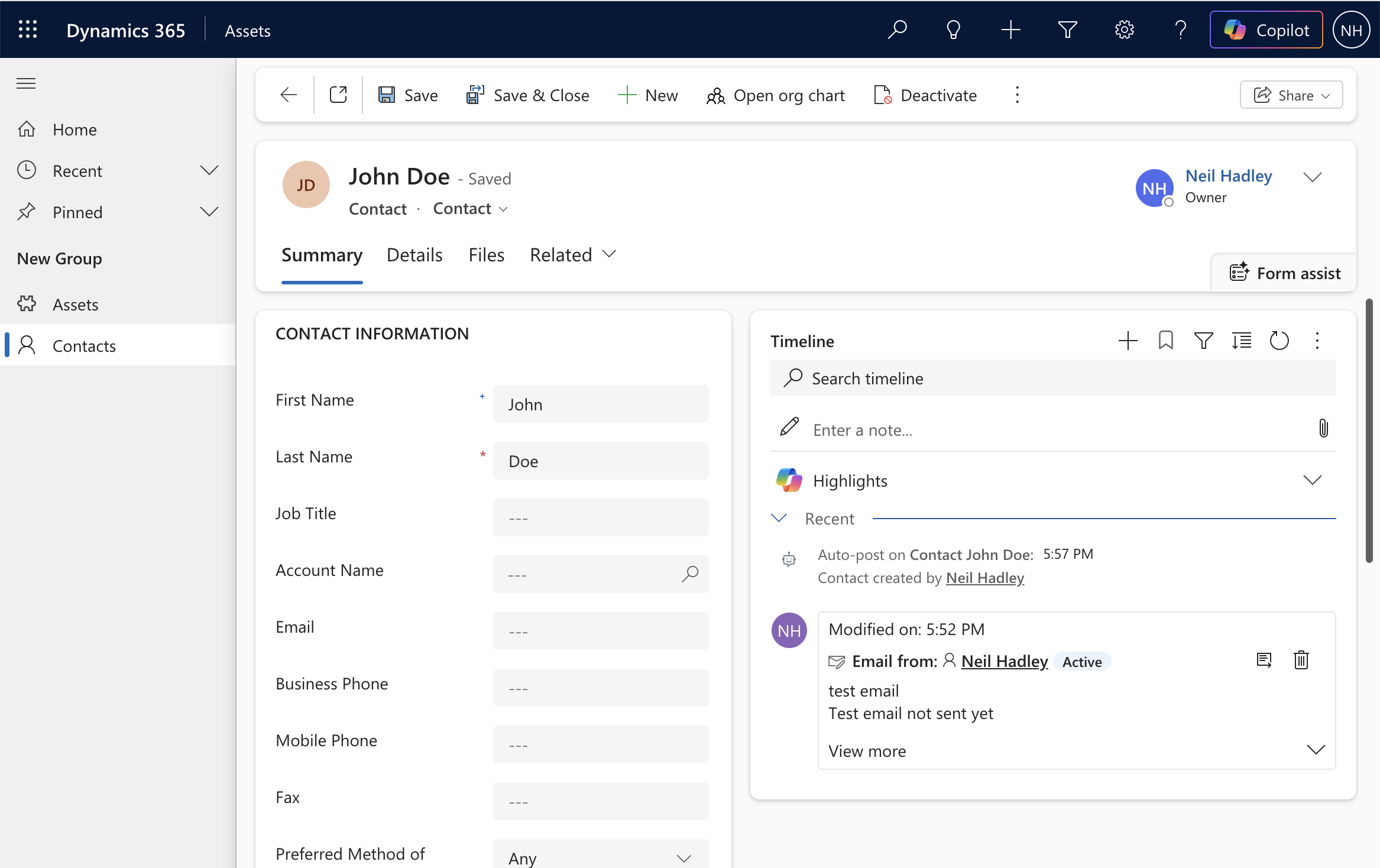Open org chart for contact
The width and height of the screenshot is (1380, 868).
pos(775,95)
